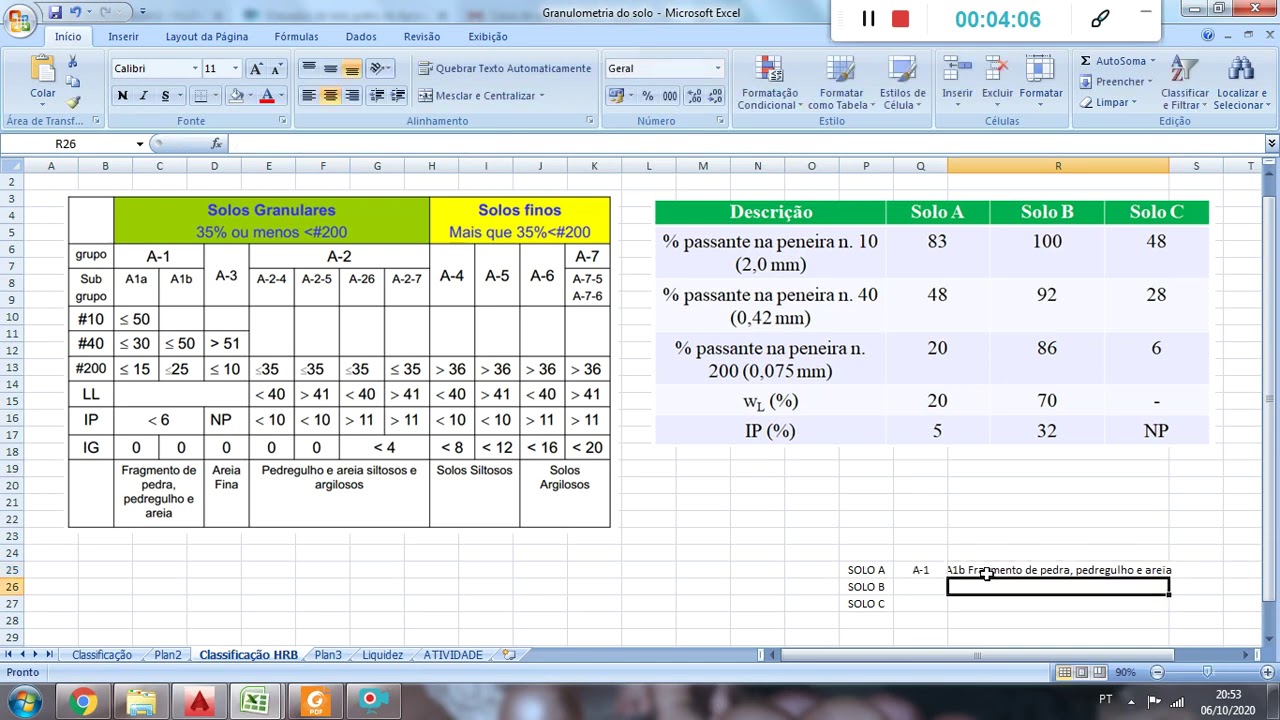The image size is (1280, 720).
Task: Pause the screen recording
Action: (x=868, y=19)
